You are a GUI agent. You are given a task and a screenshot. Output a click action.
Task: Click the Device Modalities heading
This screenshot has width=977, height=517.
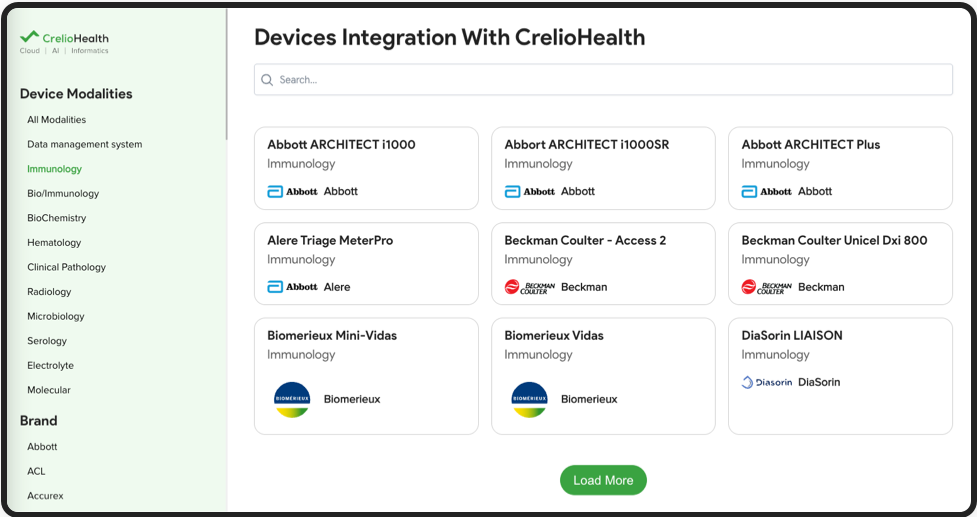[76, 94]
